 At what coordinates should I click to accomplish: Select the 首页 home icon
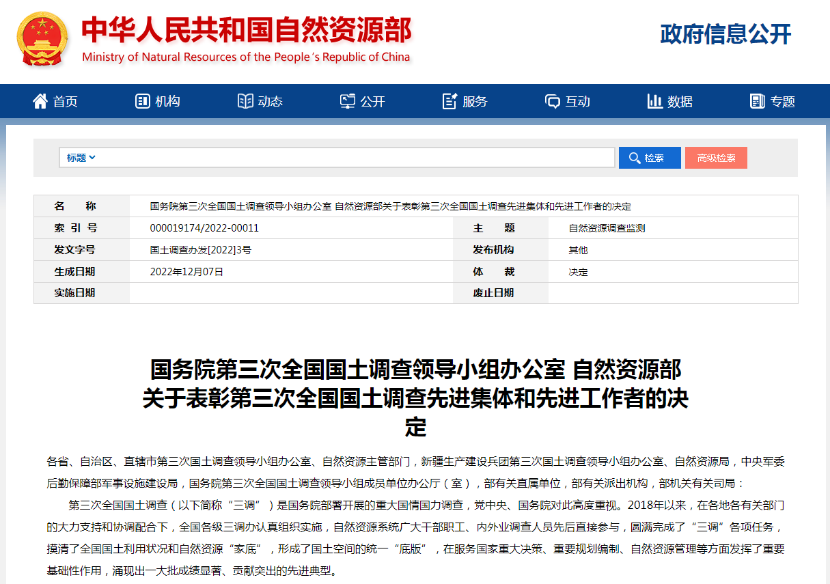tap(39, 101)
